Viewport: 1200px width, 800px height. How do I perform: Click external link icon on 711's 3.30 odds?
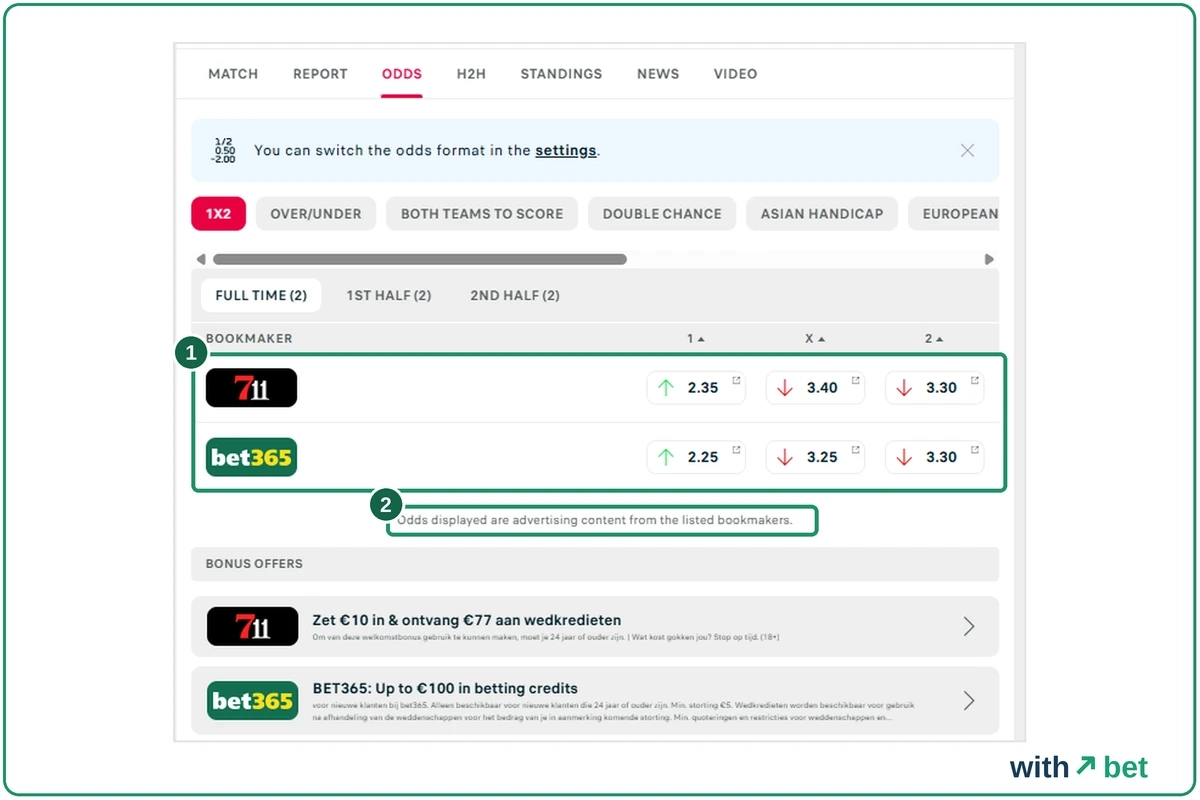974,380
